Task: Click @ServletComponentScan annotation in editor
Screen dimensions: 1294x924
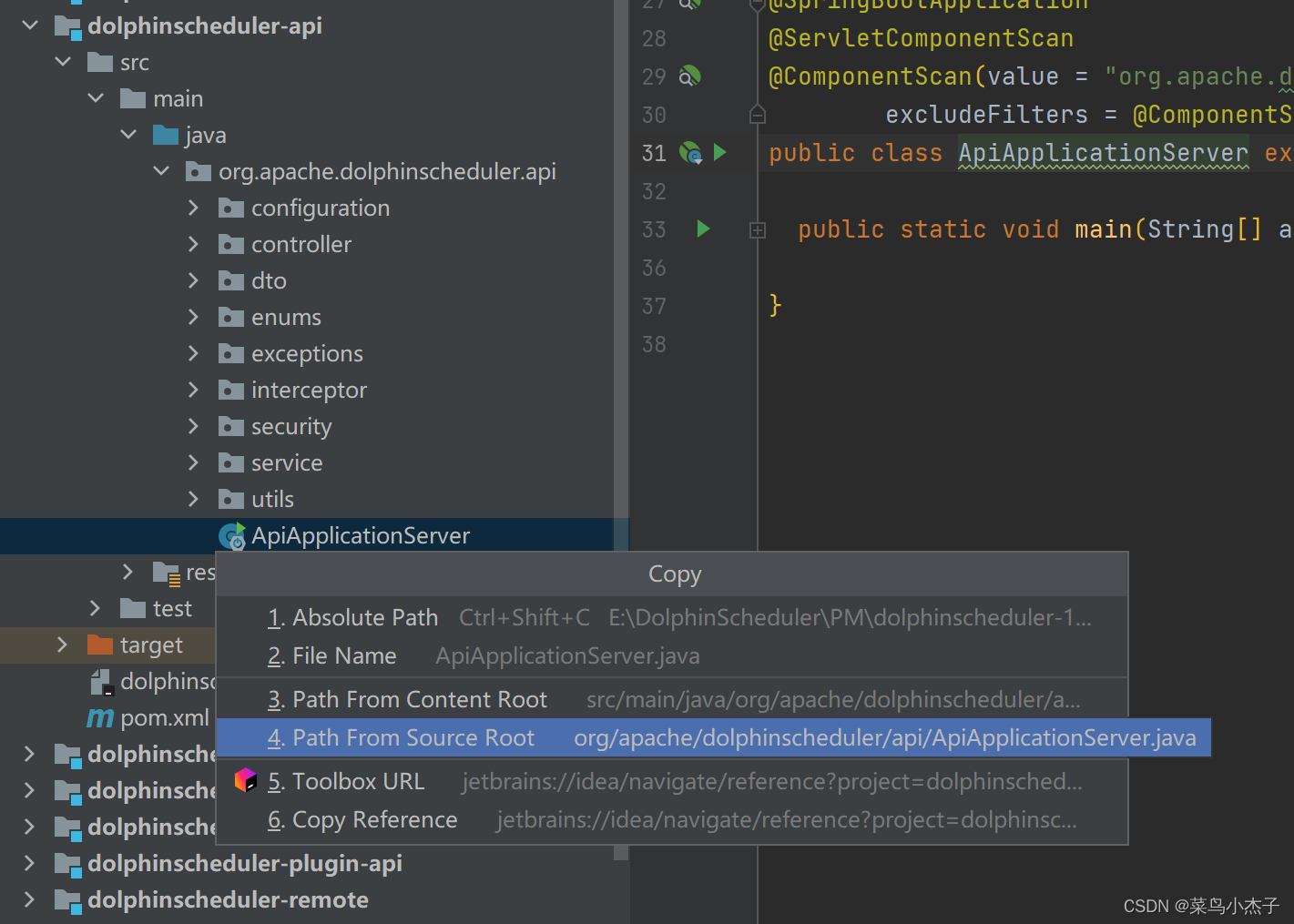Action: 921,38
